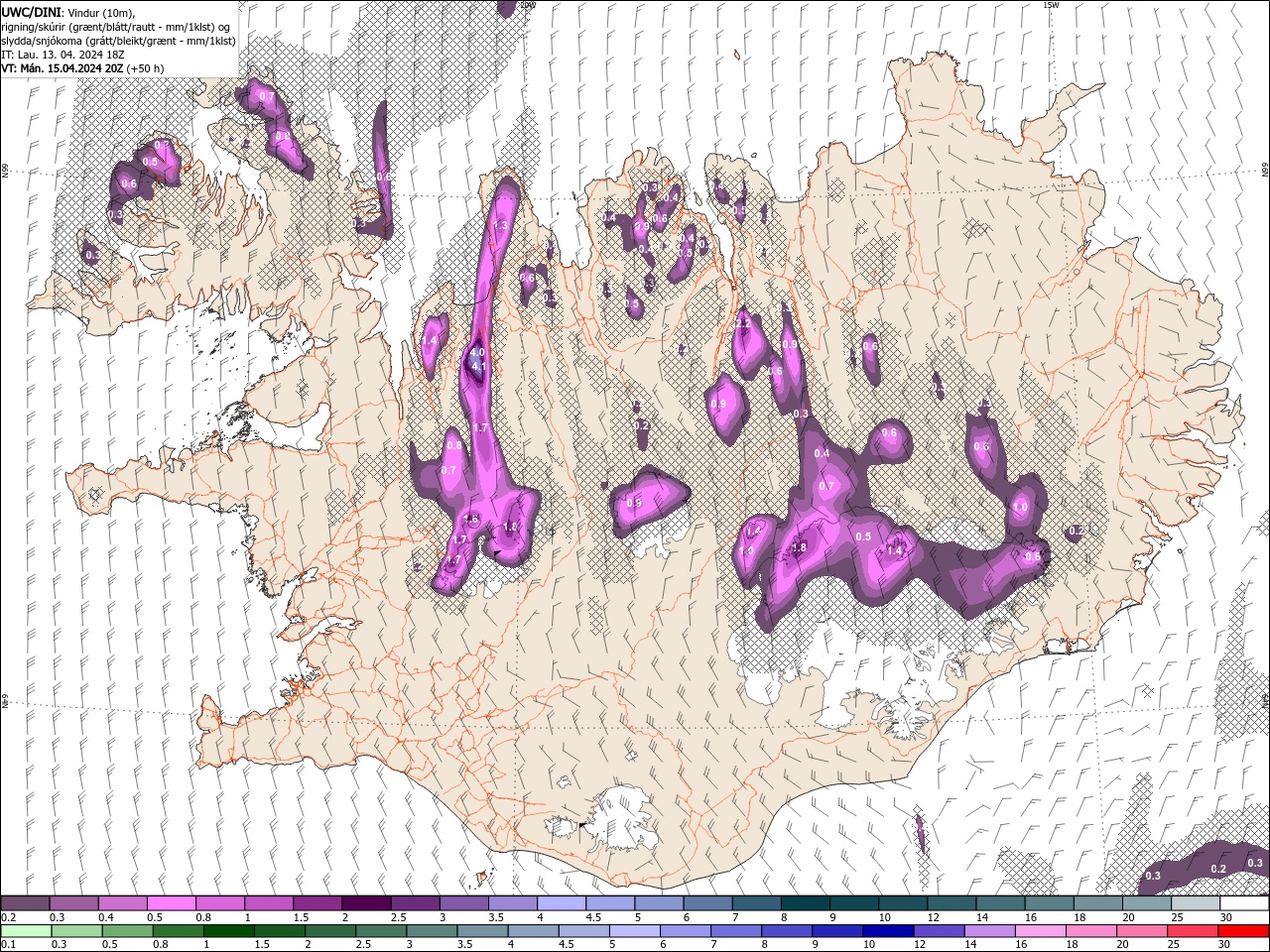The image size is (1270, 952).
Task: Click the 4.0 snowfall value on the map
Action: 477,352
